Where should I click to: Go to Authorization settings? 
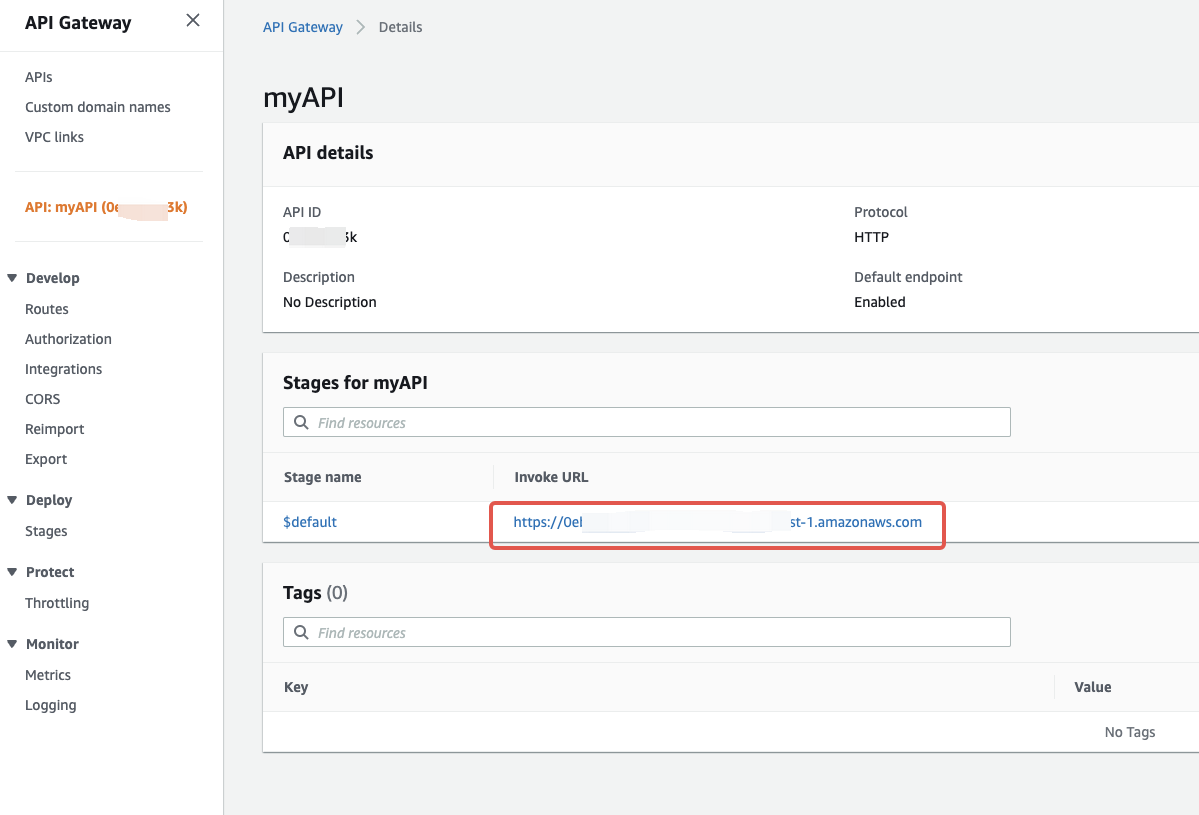68,339
